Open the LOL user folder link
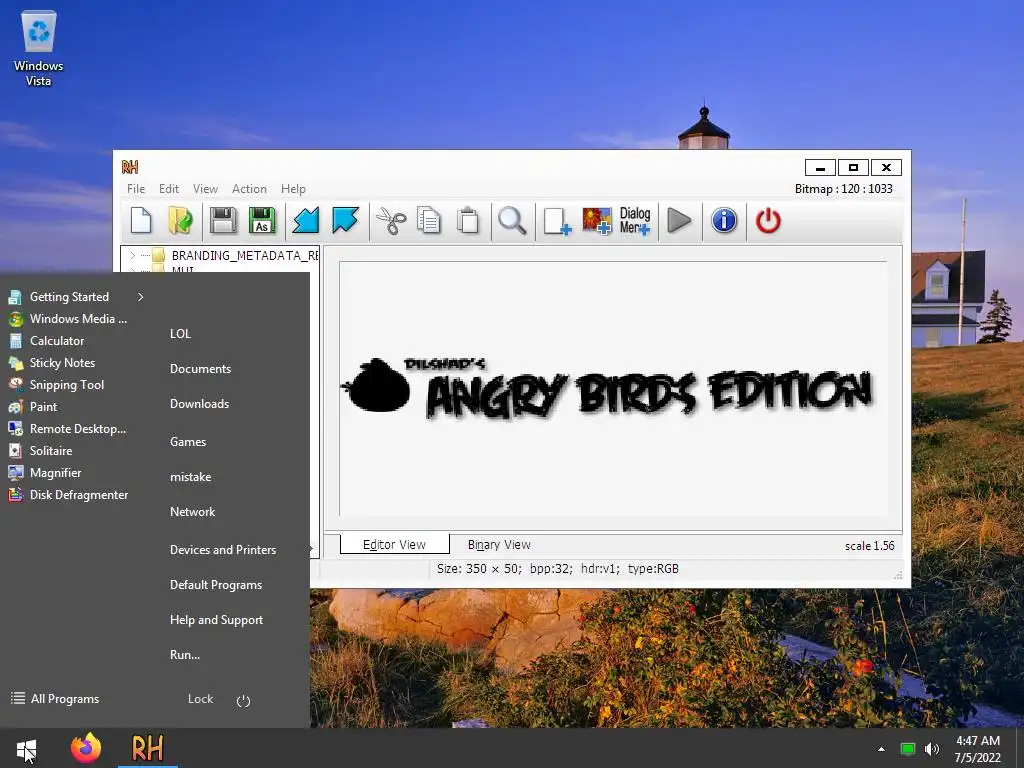The height and width of the screenshot is (768, 1024). (x=180, y=334)
